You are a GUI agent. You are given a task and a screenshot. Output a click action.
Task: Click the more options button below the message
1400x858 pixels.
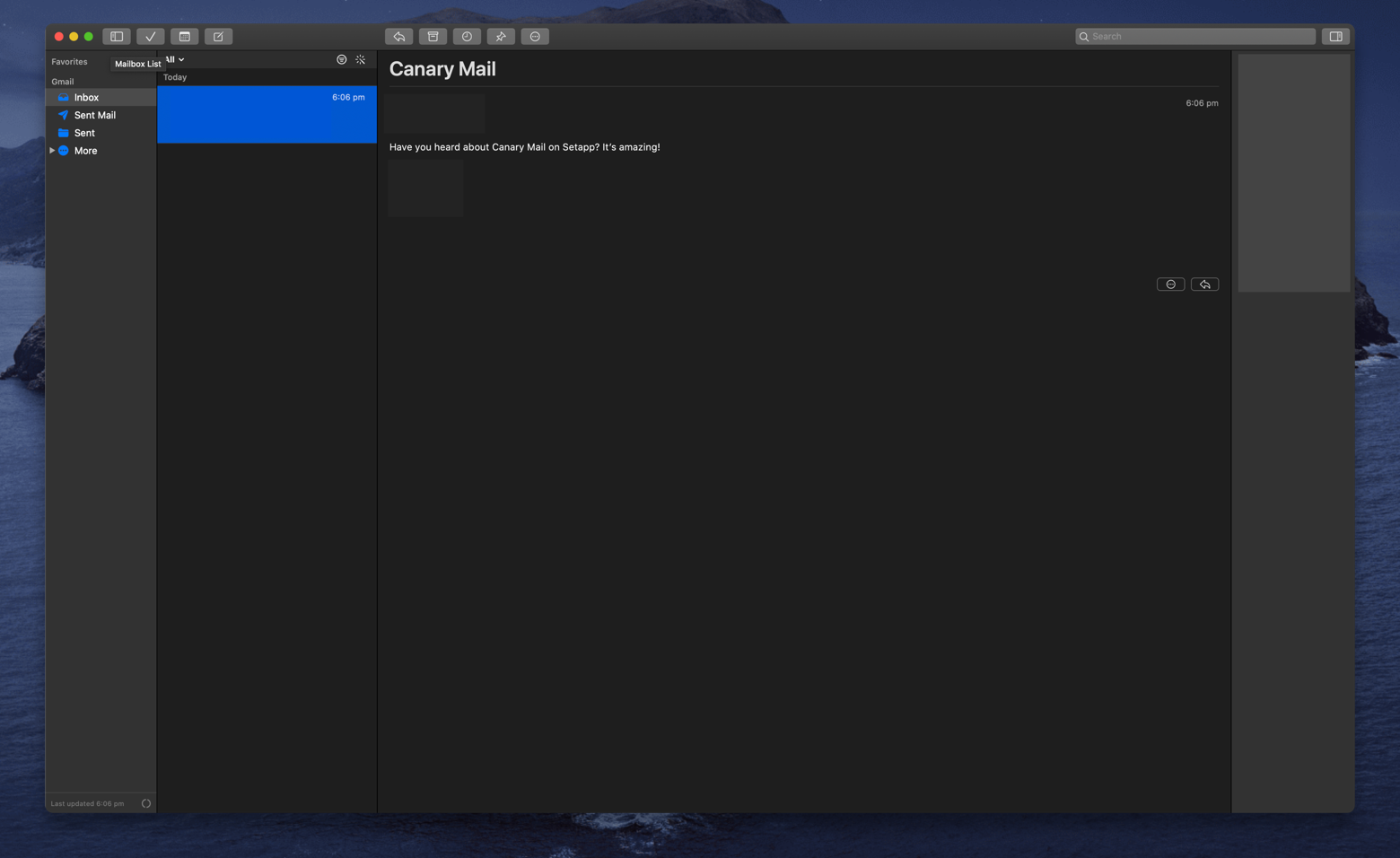1171,285
